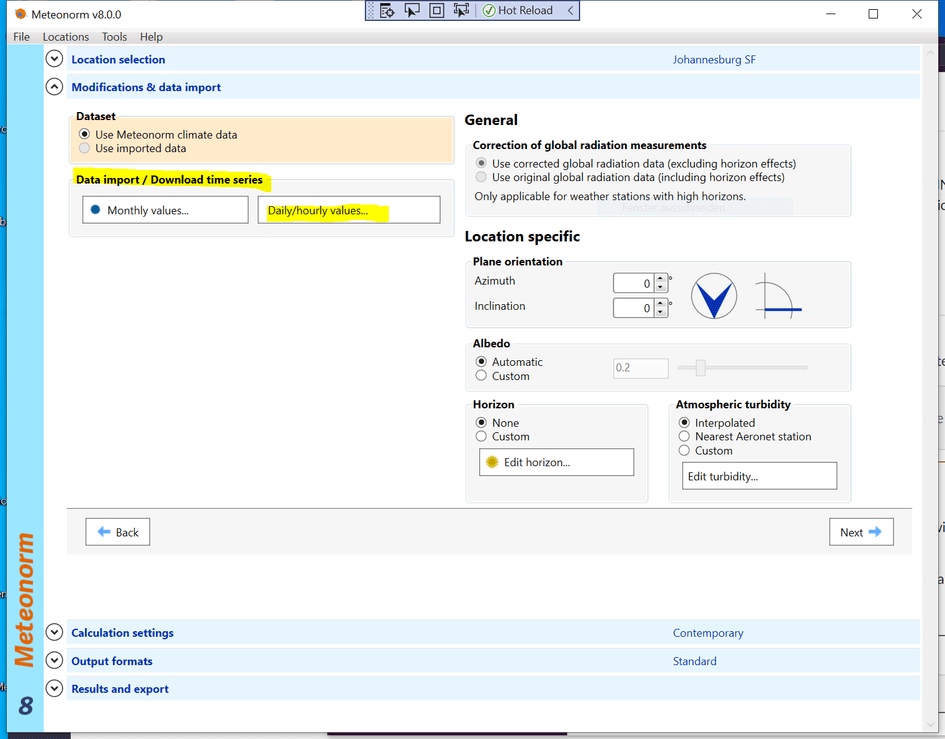Image resolution: width=945 pixels, height=739 pixels.
Task: Click the display layout adorners icon
Action: click(436, 10)
